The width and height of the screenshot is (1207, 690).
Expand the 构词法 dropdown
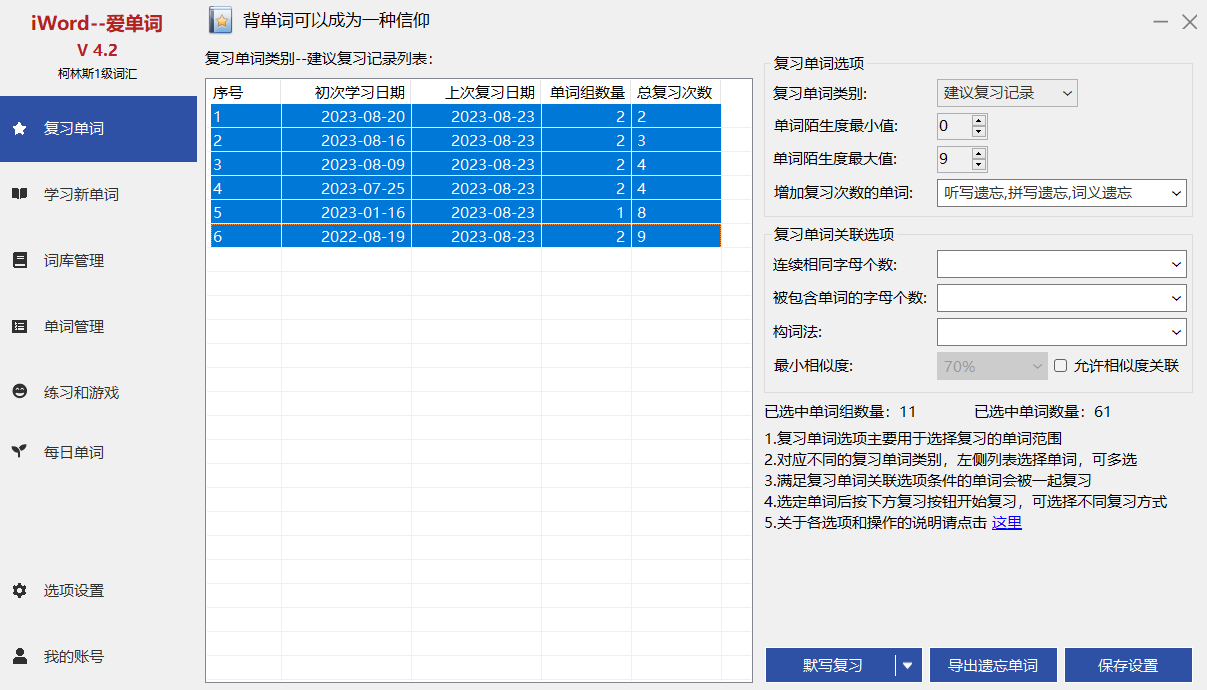click(1061, 332)
